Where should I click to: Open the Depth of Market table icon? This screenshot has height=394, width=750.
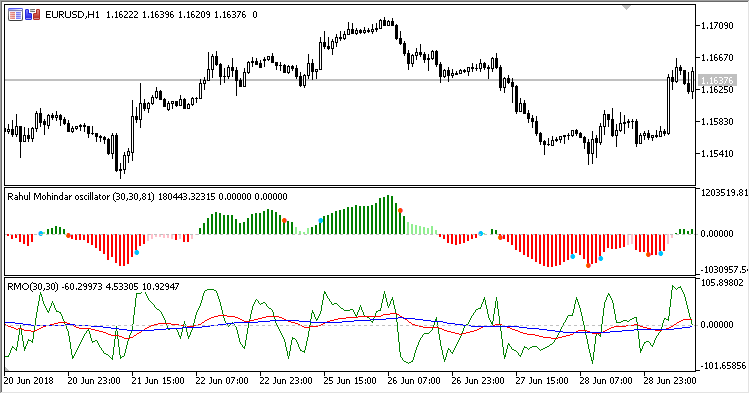click(x=15, y=15)
